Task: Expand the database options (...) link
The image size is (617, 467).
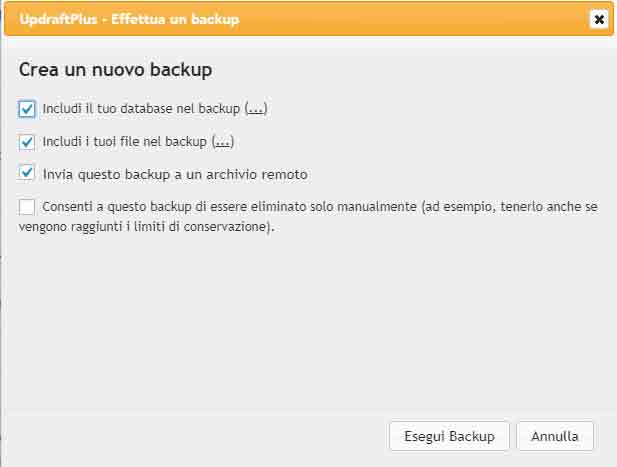Action: pyautogui.click(x=256, y=109)
